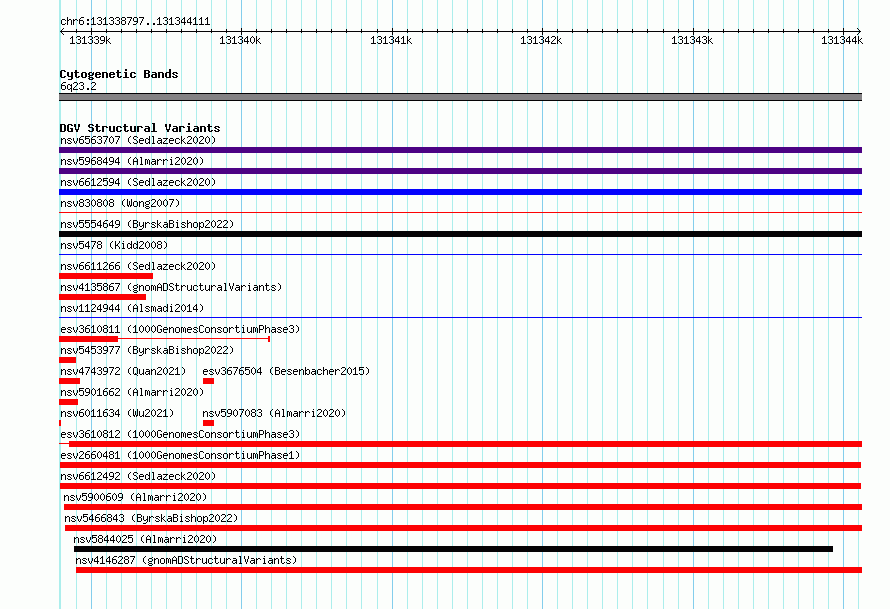
Task: Click red bar of esv3610811
Action: 89,339
